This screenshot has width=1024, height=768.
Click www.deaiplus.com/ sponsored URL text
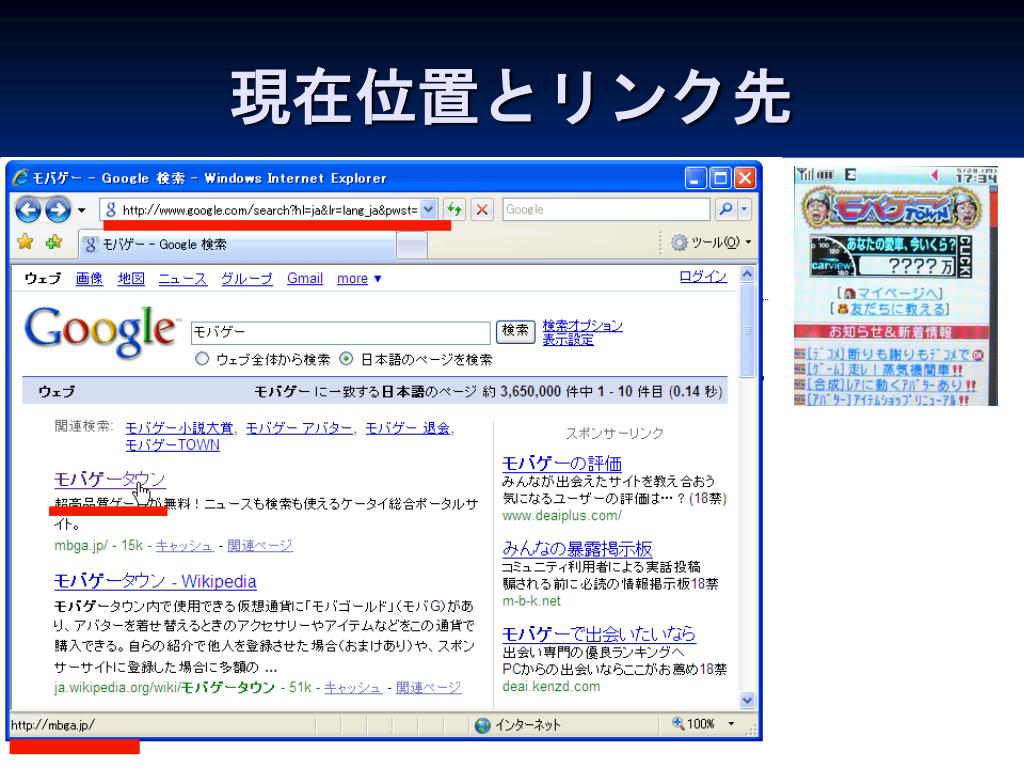[x=562, y=516]
